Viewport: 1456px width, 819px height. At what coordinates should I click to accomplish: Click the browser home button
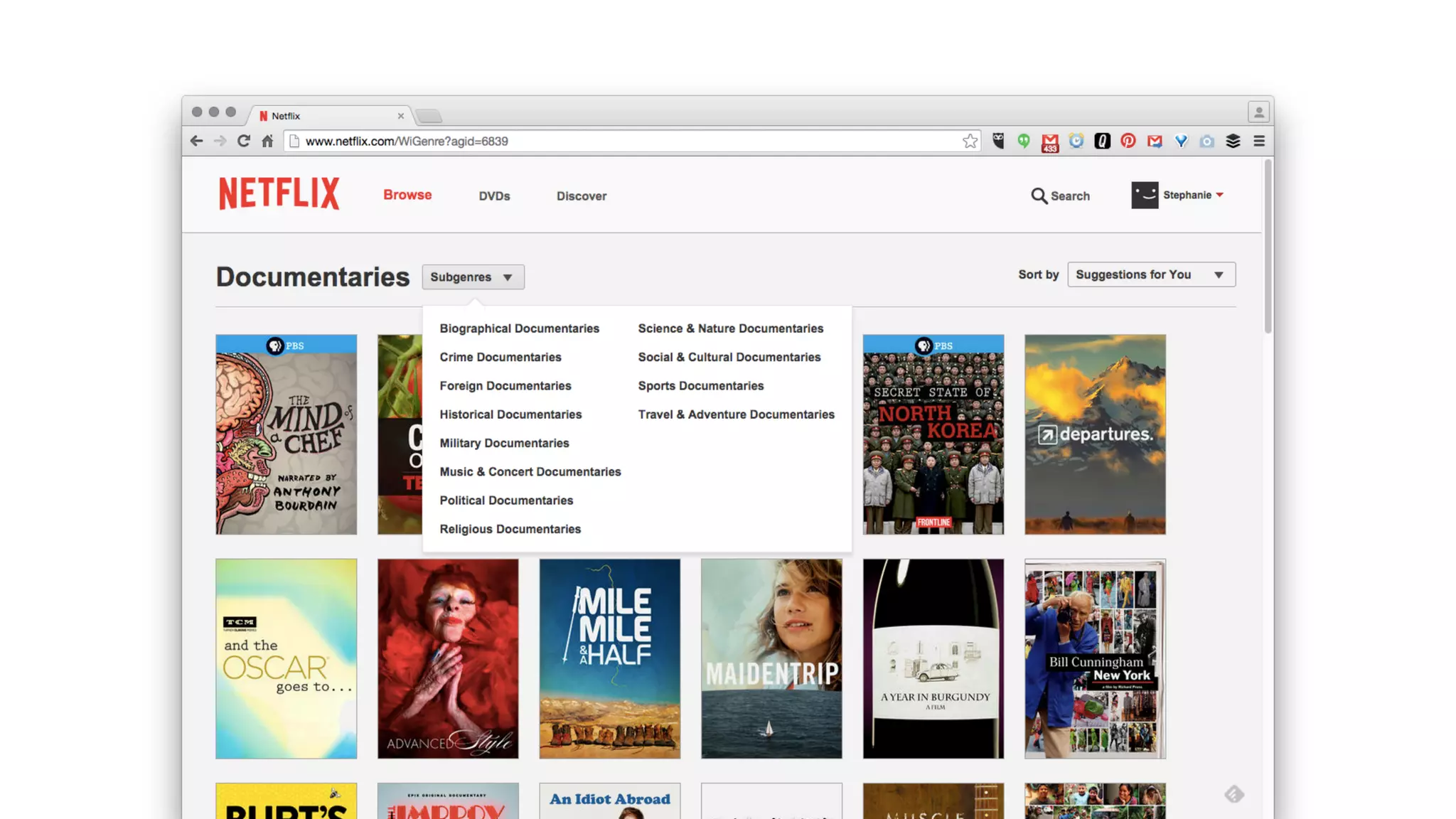click(267, 141)
